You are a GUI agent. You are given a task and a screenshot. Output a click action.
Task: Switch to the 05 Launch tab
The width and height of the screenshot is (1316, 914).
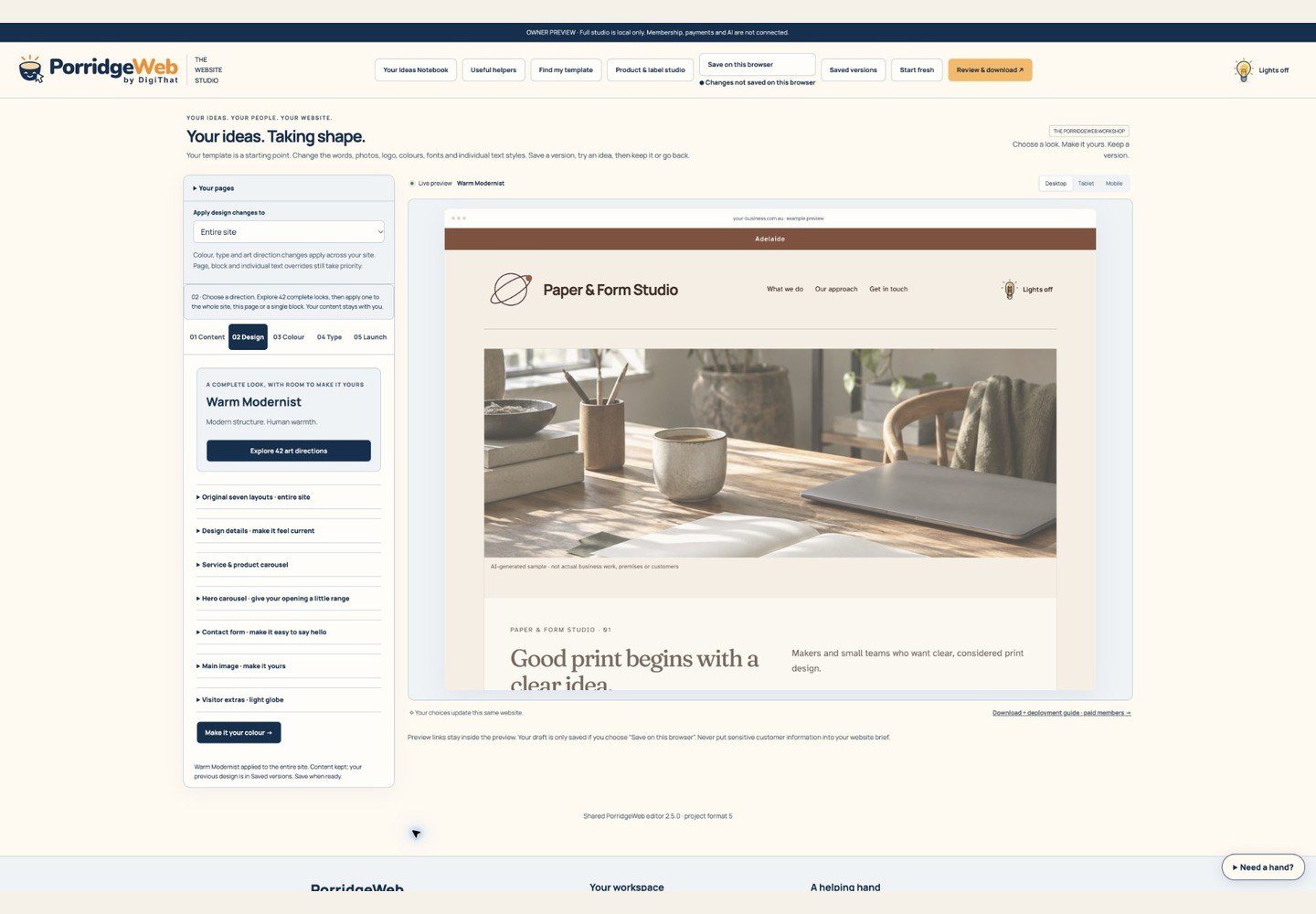click(370, 337)
